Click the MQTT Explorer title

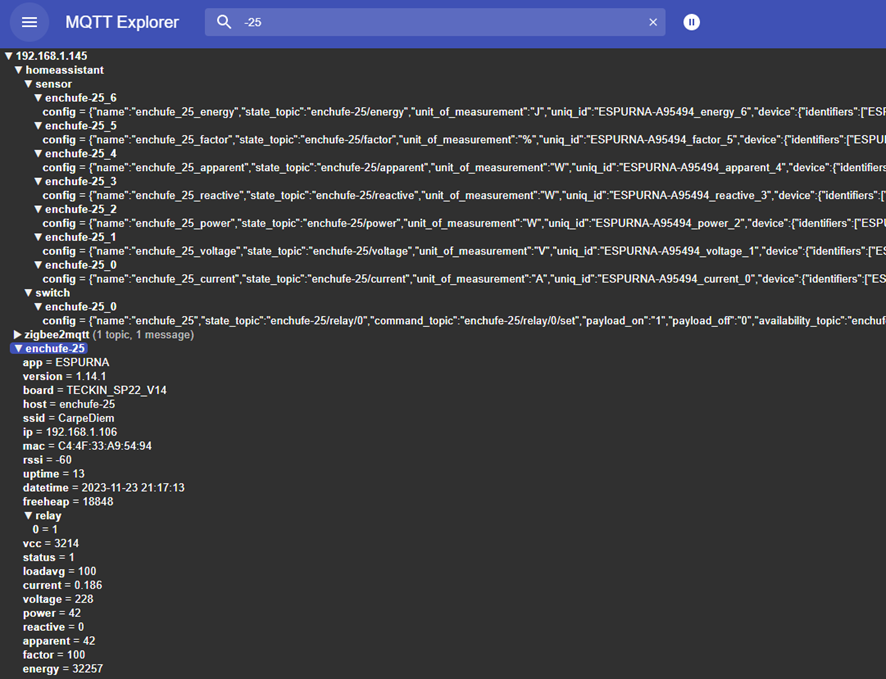click(x=122, y=22)
